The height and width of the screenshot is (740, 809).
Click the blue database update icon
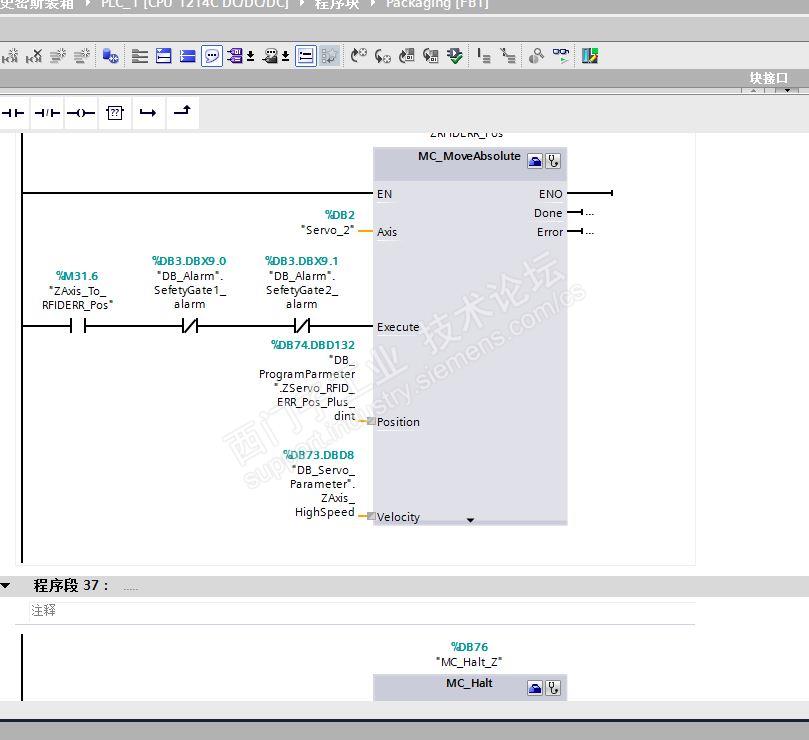coord(110,55)
